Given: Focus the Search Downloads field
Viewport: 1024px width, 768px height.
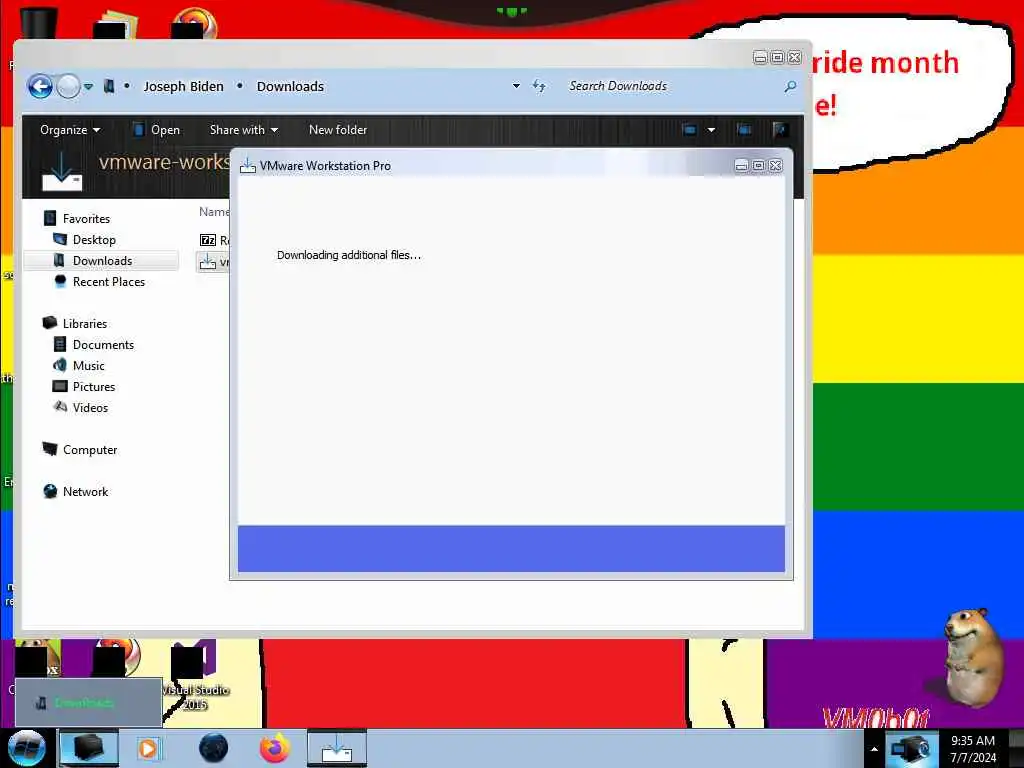Looking at the screenshot, I should (671, 86).
